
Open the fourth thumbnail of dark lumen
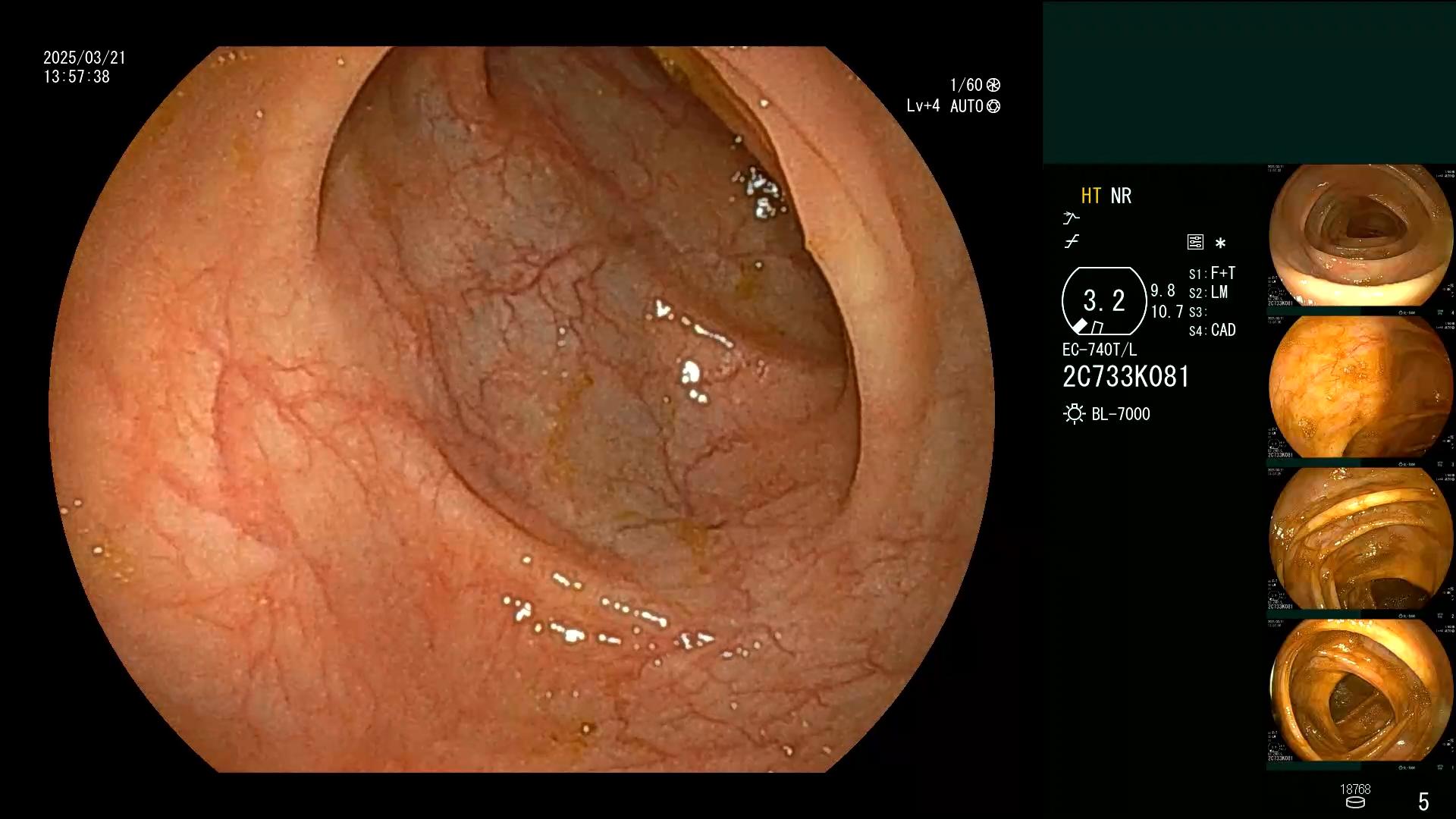pyautogui.click(x=1361, y=691)
